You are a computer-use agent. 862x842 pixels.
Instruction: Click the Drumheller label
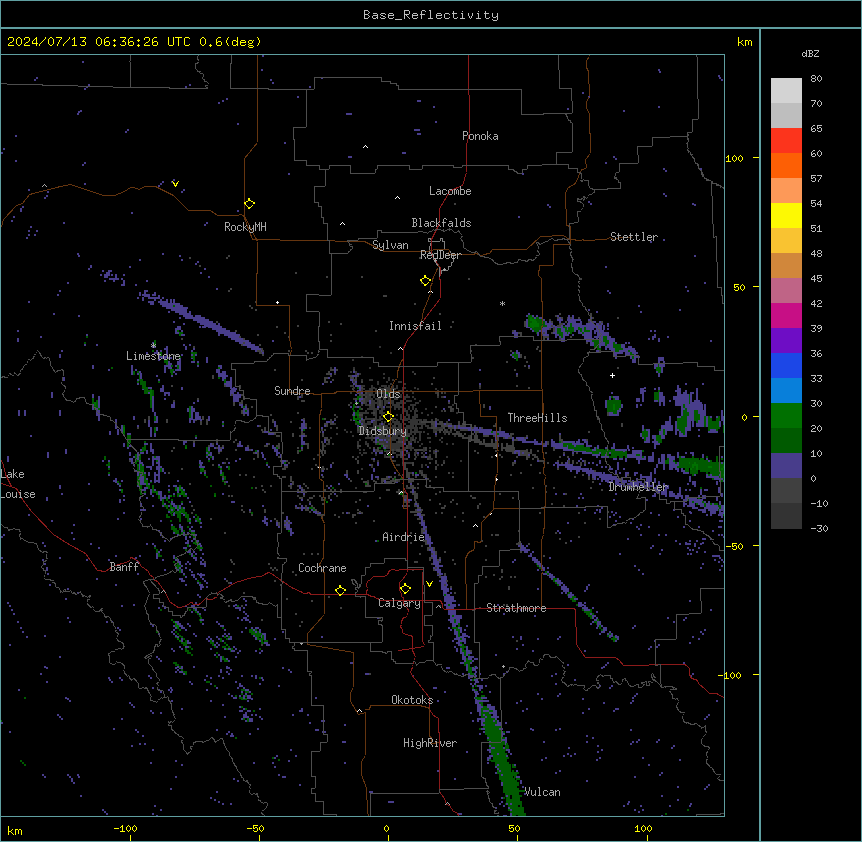(x=638, y=487)
